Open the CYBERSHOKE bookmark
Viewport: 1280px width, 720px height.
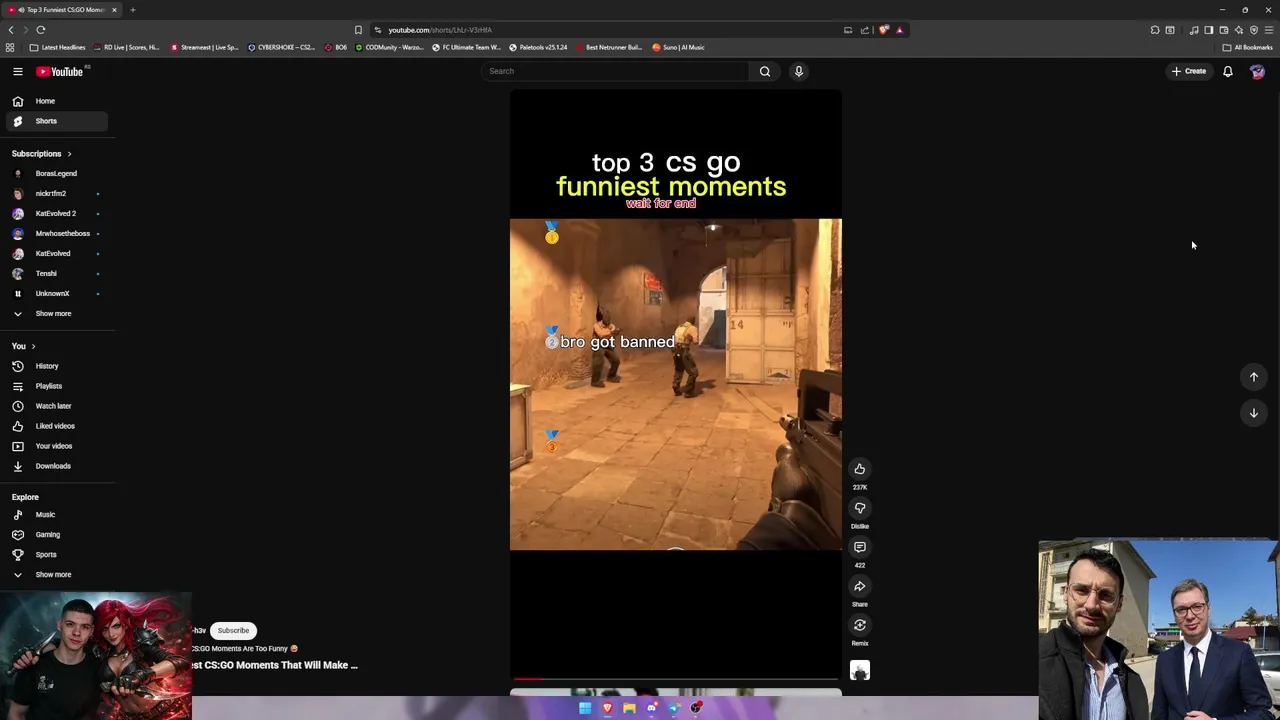pos(280,47)
